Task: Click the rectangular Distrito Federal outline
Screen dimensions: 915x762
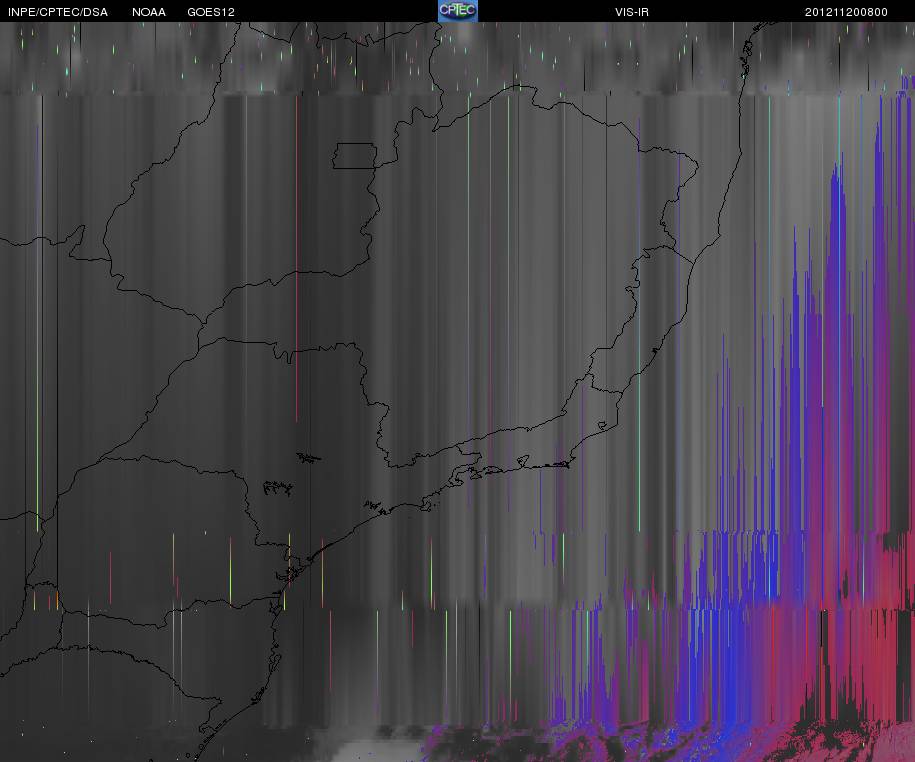Action: coord(355,156)
